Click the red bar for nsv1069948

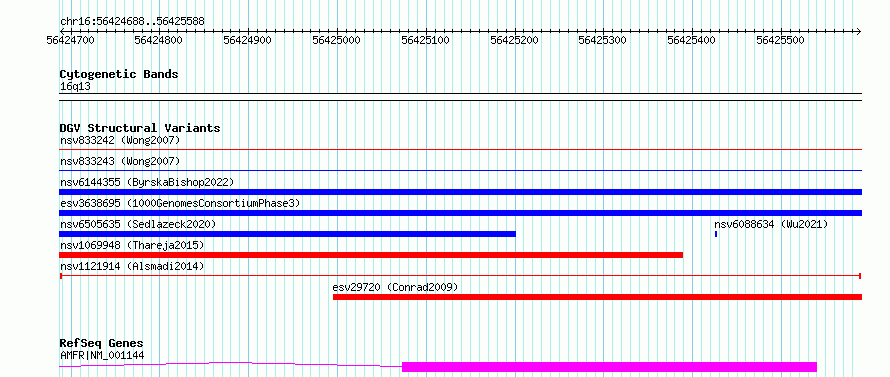click(x=371, y=255)
